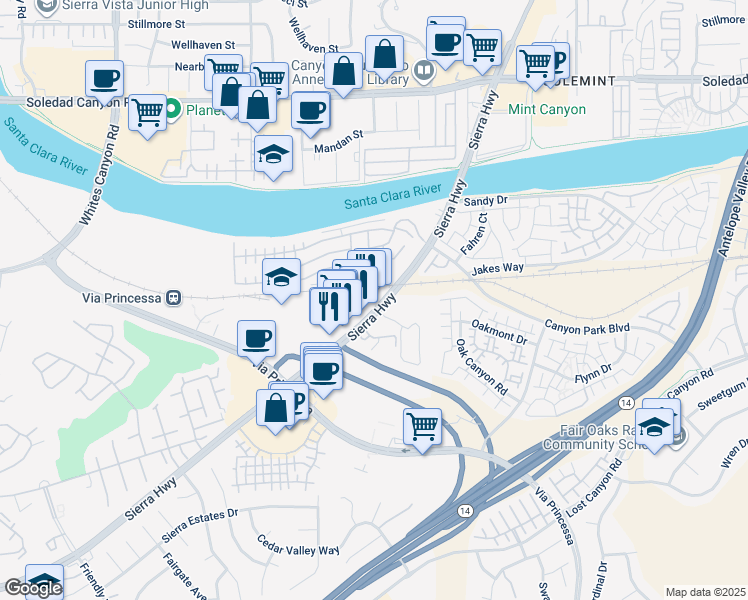The width and height of the screenshot is (748, 600).
Task: Select the shopping bag marker beside Library
Action: click(x=384, y=54)
